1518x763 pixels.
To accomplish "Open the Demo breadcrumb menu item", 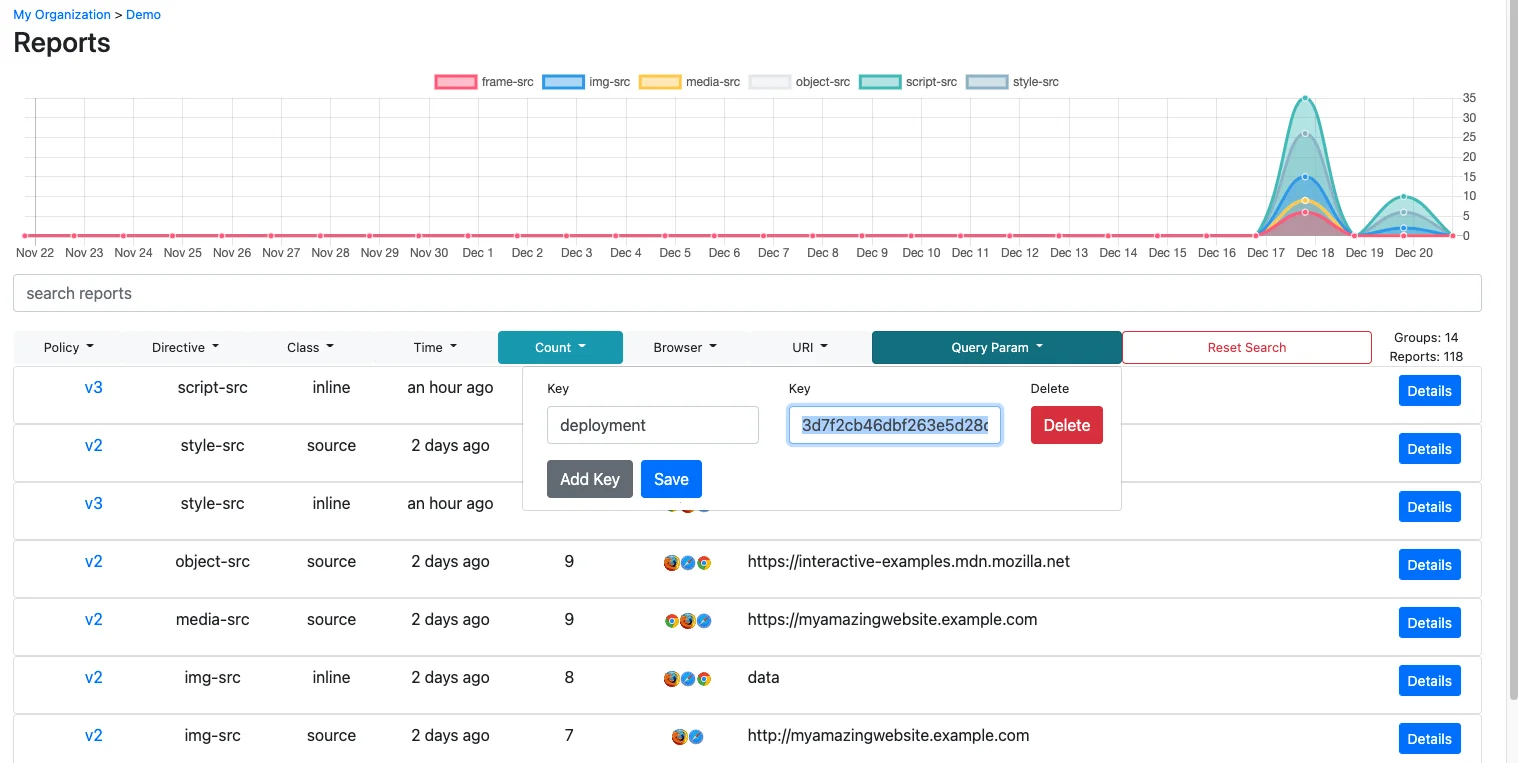I will point(143,14).
